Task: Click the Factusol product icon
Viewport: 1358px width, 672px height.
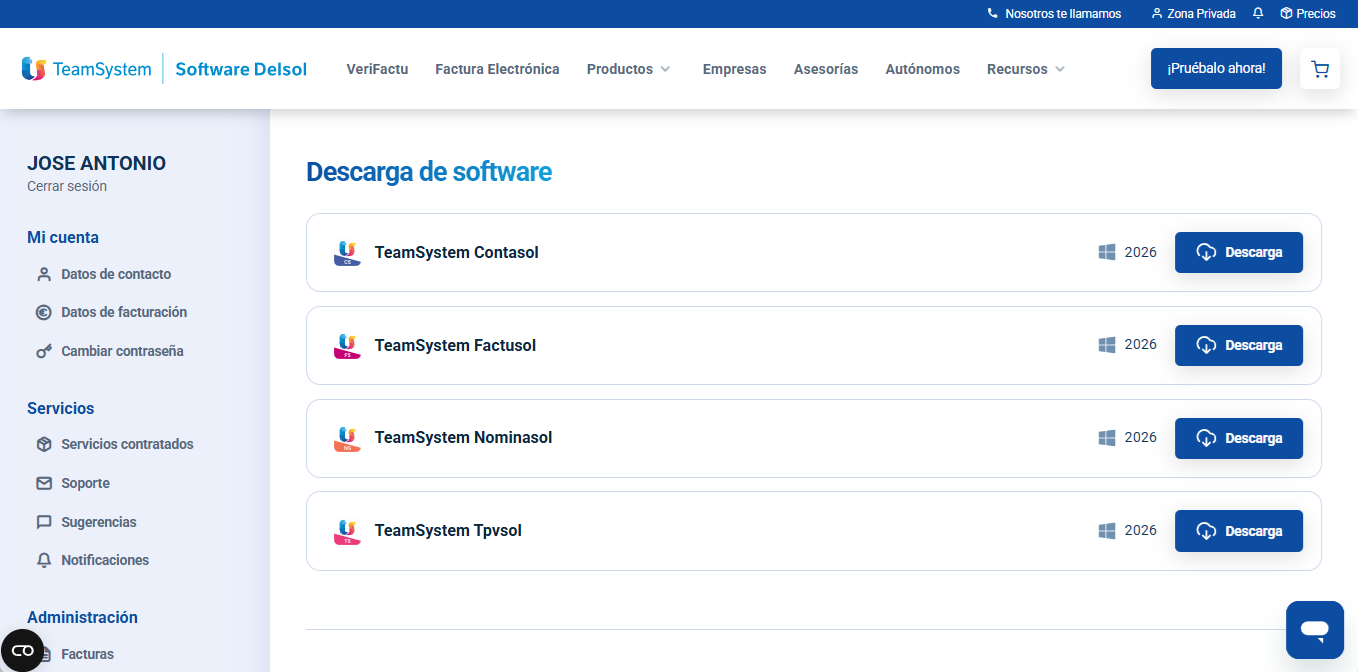Action: [346, 346]
